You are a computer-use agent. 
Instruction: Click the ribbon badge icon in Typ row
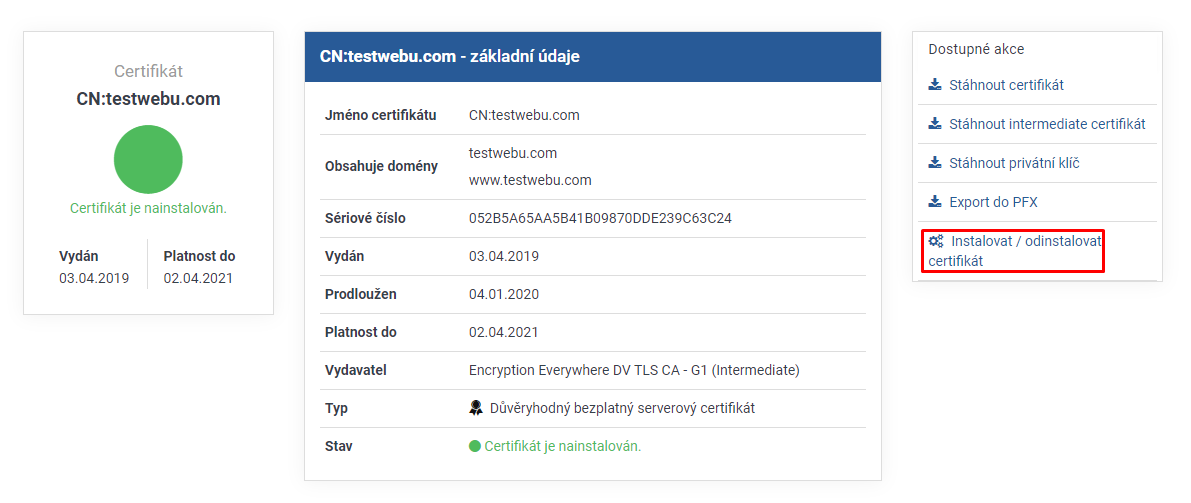click(x=476, y=408)
